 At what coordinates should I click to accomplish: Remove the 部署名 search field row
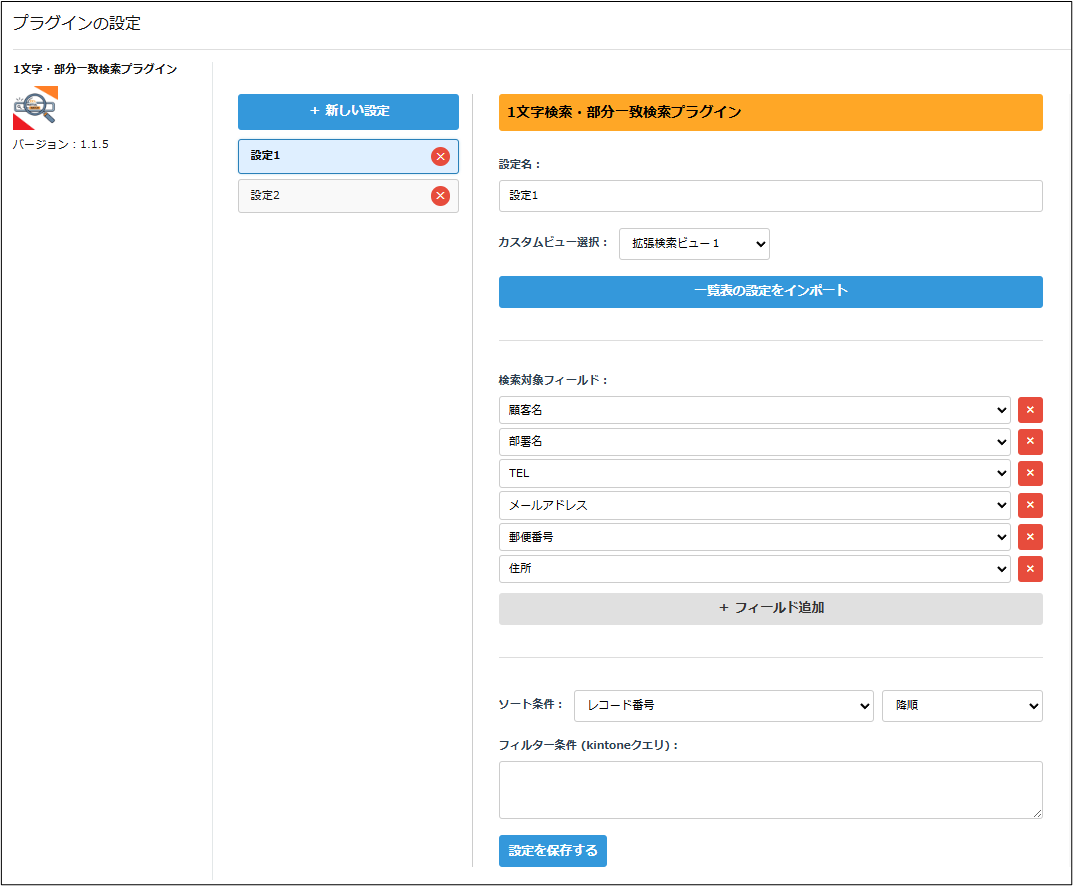pos(1030,442)
